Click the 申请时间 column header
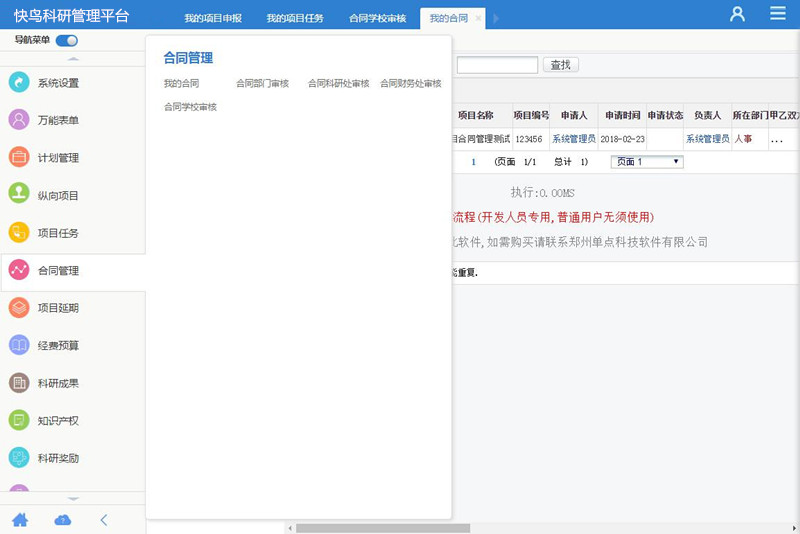Viewport: 800px width, 534px height. coord(622,115)
